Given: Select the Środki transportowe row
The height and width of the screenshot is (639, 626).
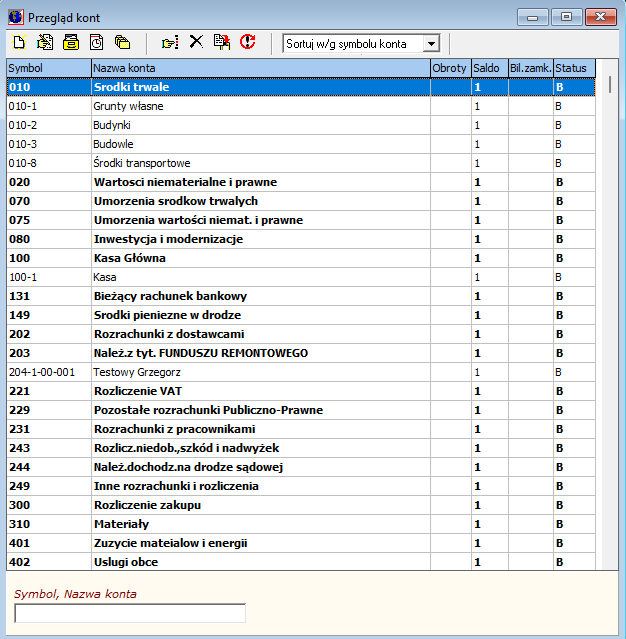Looking at the screenshot, I should tap(301, 163).
